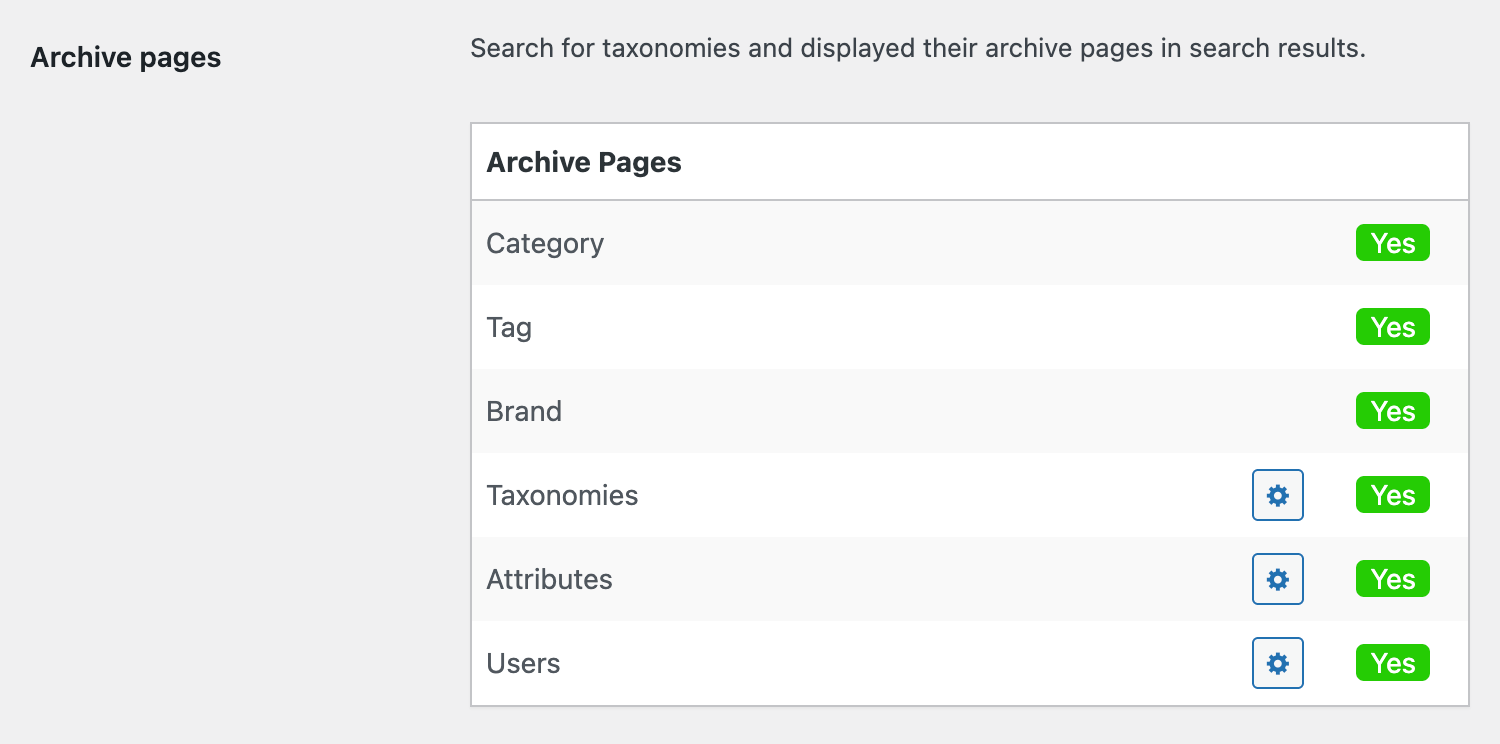Click the Category row label
The height and width of the screenshot is (744, 1500).
coord(545,244)
